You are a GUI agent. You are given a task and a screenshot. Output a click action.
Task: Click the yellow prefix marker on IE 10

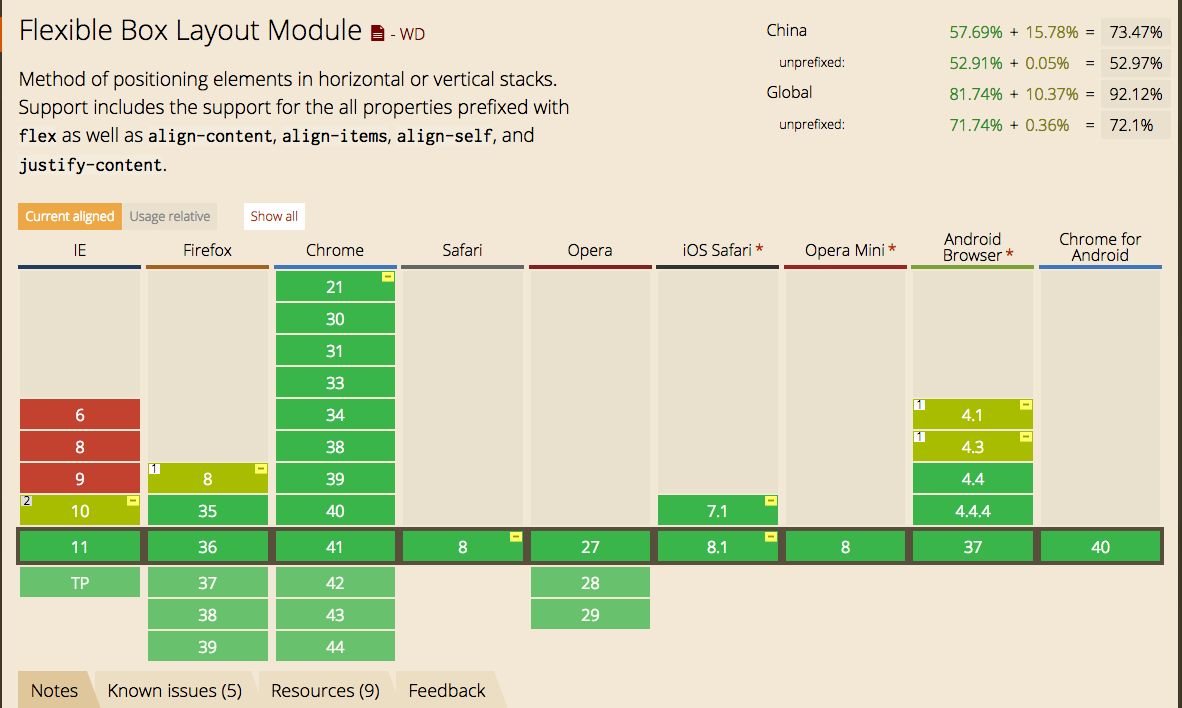pos(133,501)
